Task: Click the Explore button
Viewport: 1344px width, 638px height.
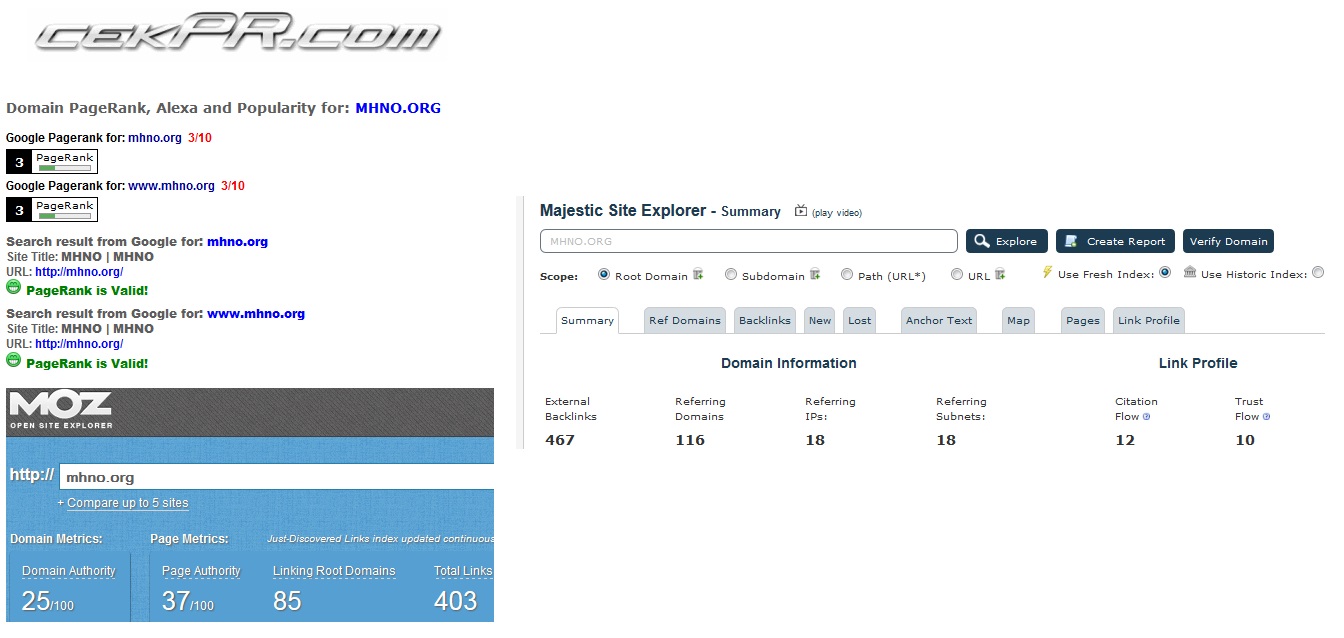Action: [x=1007, y=241]
